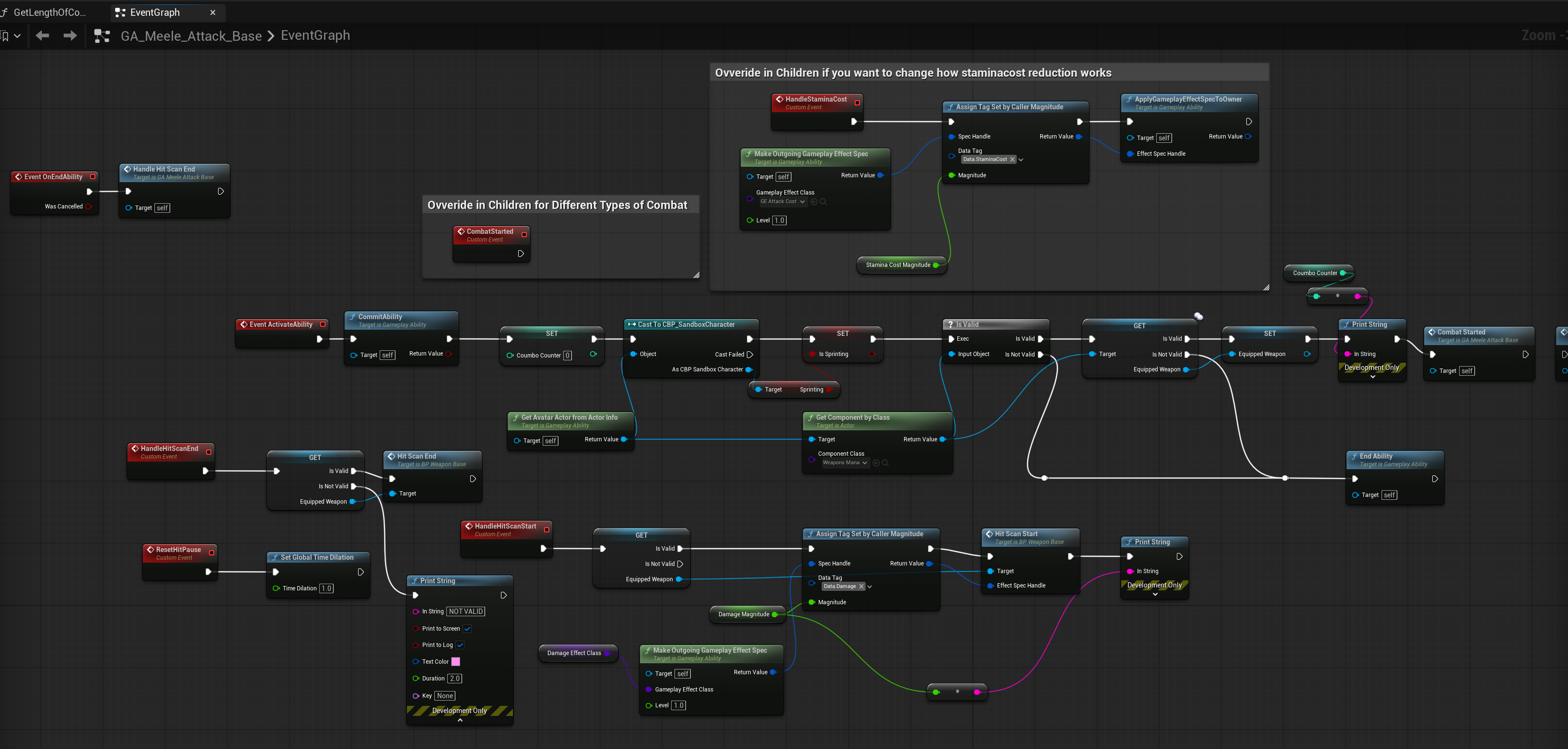1568x749 pixels.
Task: Remove the Data.Damage tag with X
Action: point(861,587)
